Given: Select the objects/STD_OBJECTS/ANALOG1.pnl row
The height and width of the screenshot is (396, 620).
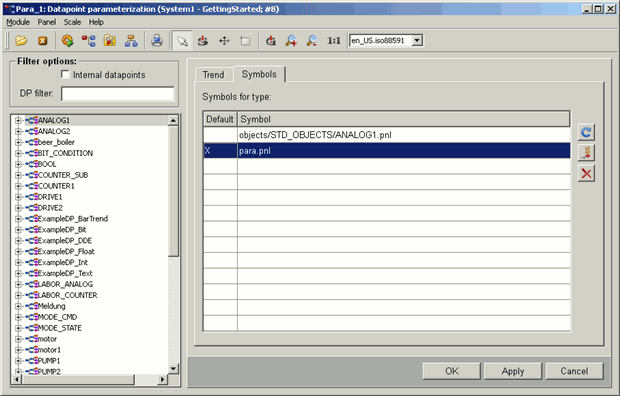Looking at the screenshot, I should 387,135.
